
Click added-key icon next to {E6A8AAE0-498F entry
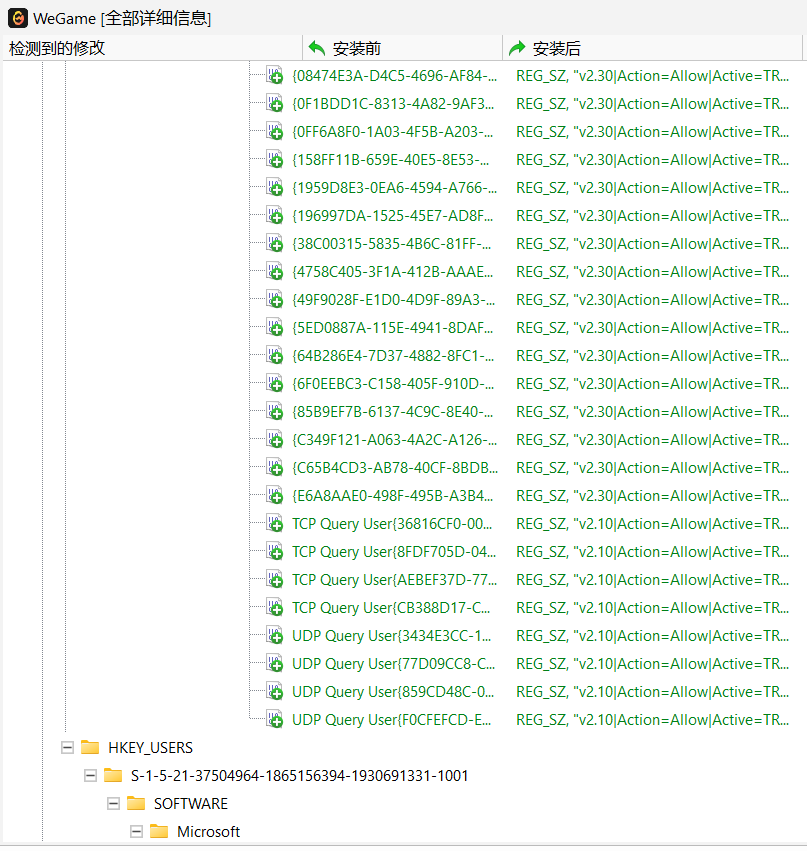click(274, 495)
